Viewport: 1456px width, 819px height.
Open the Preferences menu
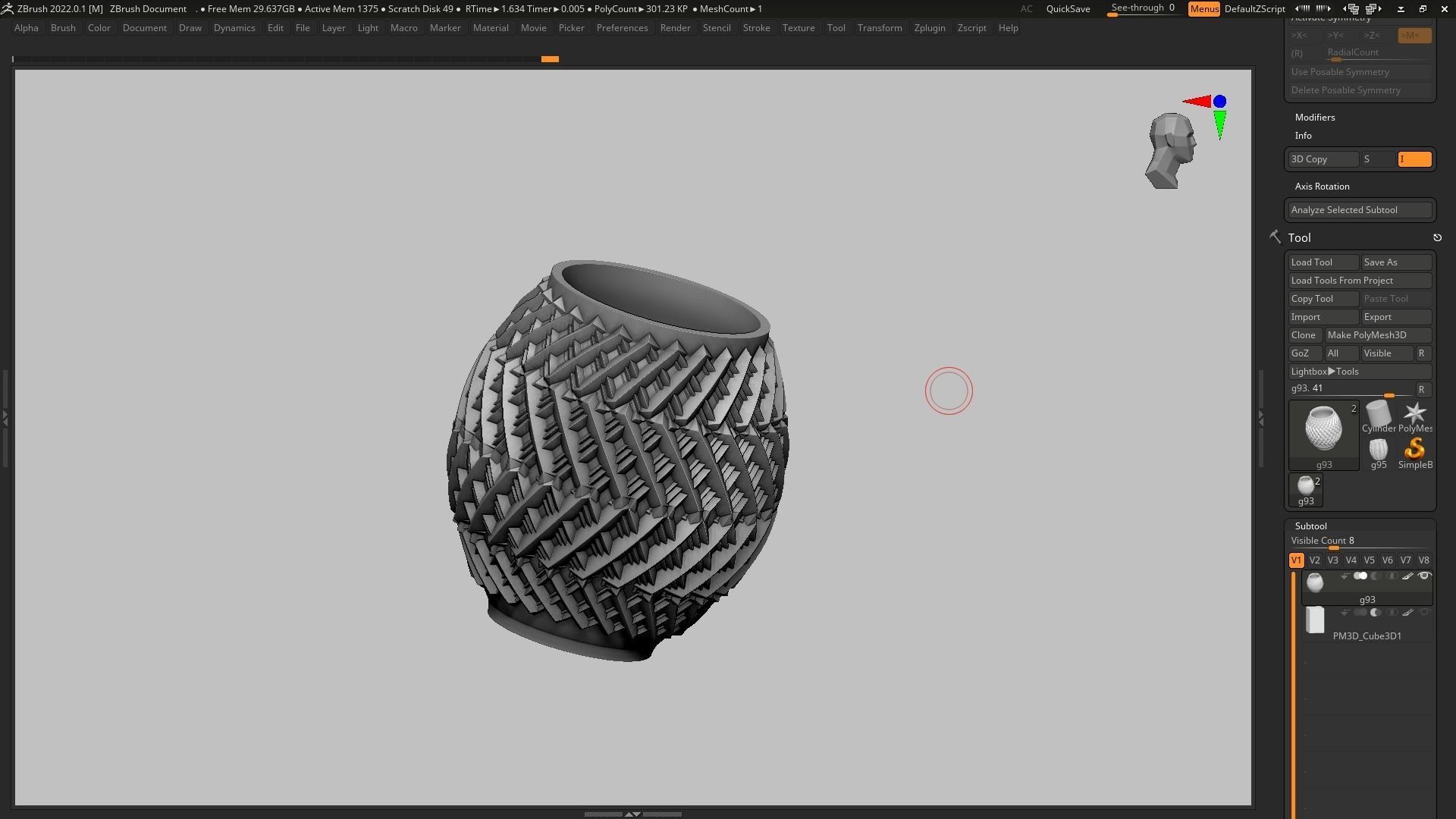[x=622, y=28]
